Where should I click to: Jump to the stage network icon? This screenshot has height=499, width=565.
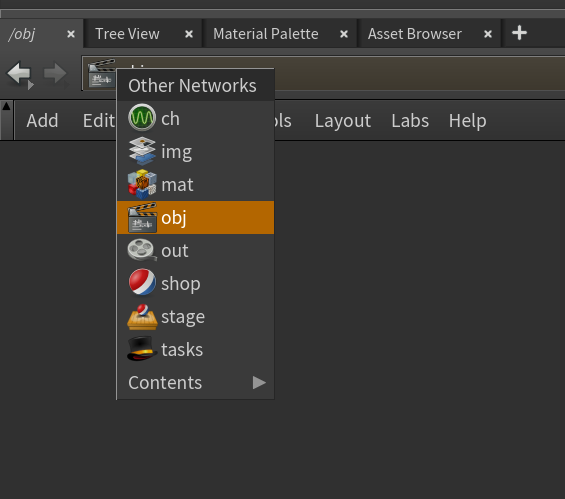pyautogui.click(x=142, y=317)
